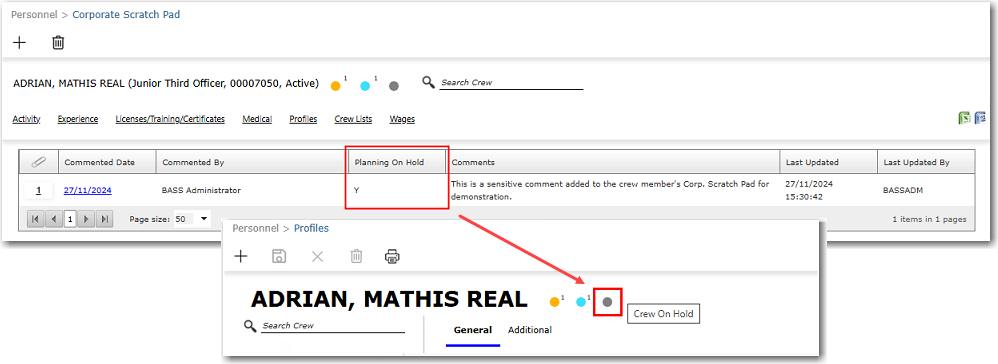Screen dimensions: 998x364
Task: Click the attachment count 1 in first row
Action: pyautogui.click(x=38, y=190)
